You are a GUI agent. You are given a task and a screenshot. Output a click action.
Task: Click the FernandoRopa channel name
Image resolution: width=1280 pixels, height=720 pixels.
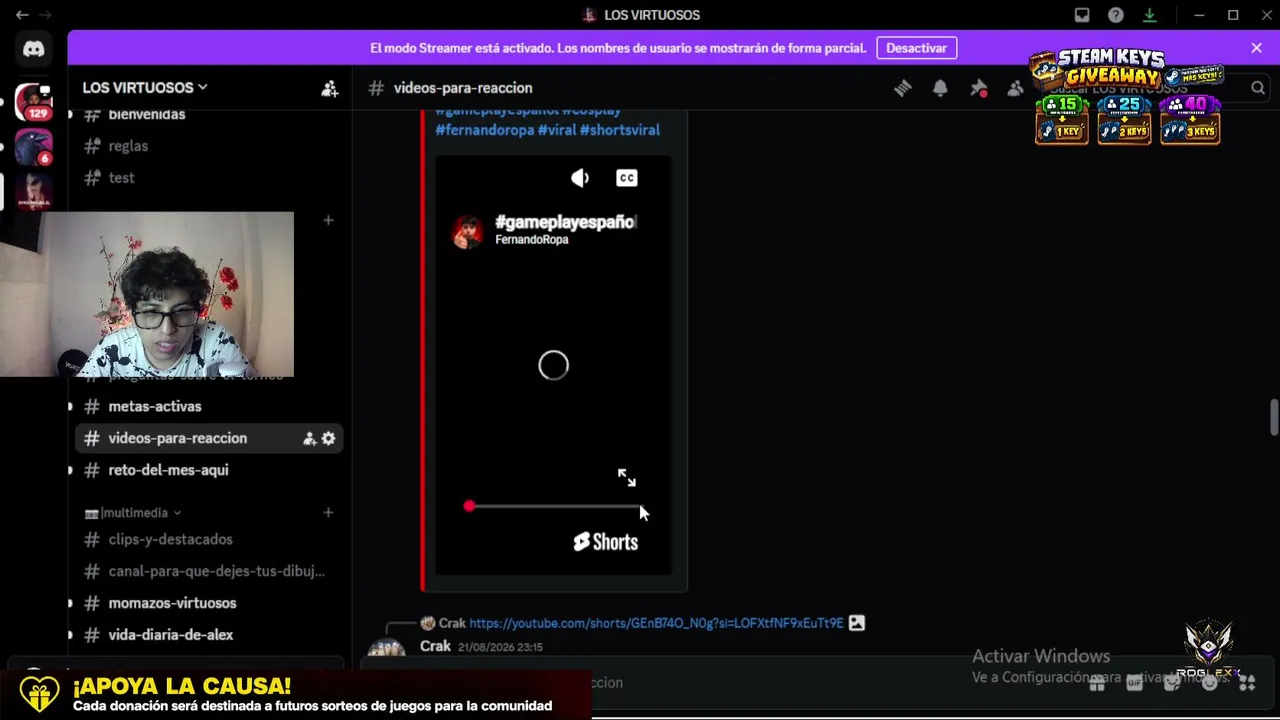point(532,240)
